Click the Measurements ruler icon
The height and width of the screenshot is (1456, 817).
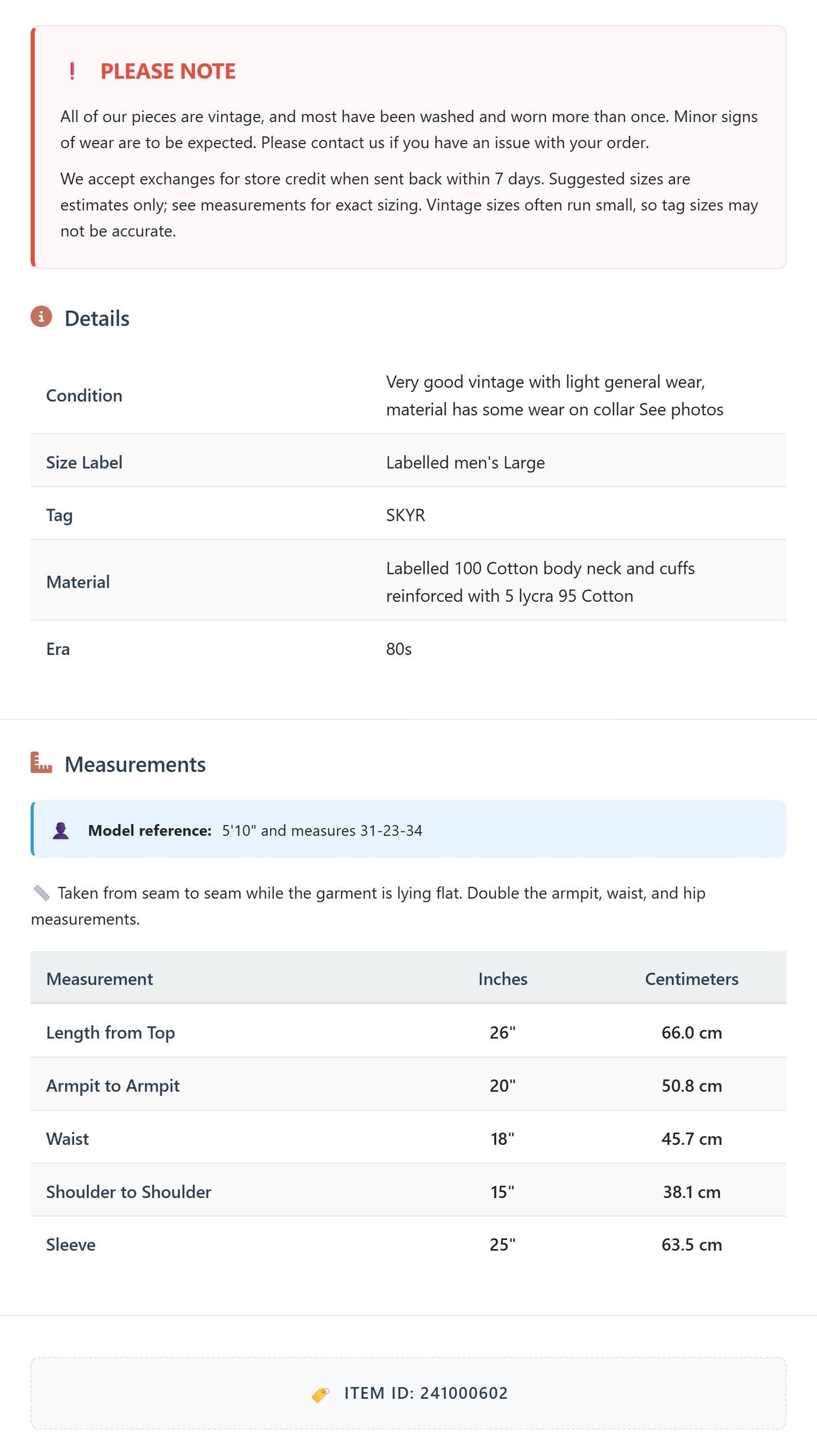[41, 763]
